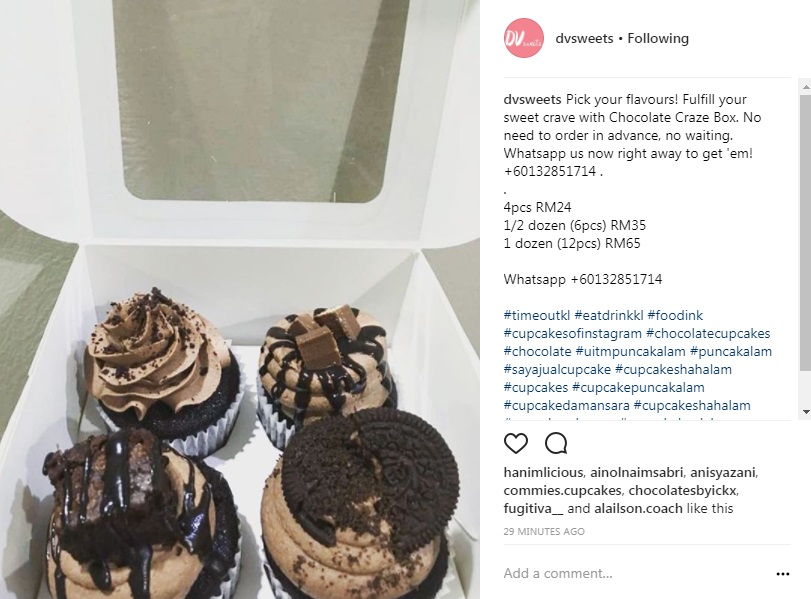The height and width of the screenshot is (599, 811).
Task: Visit hanimlicious liker profile
Action: coord(543,472)
